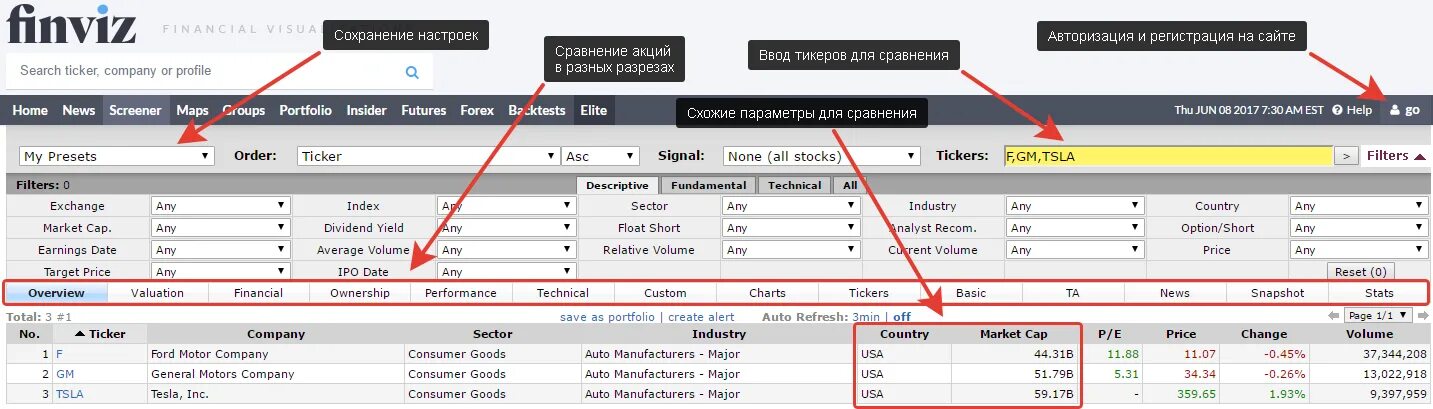The height and width of the screenshot is (409, 1433).
Task: Open ticker TSLA link
Action: click(x=69, y=394)
